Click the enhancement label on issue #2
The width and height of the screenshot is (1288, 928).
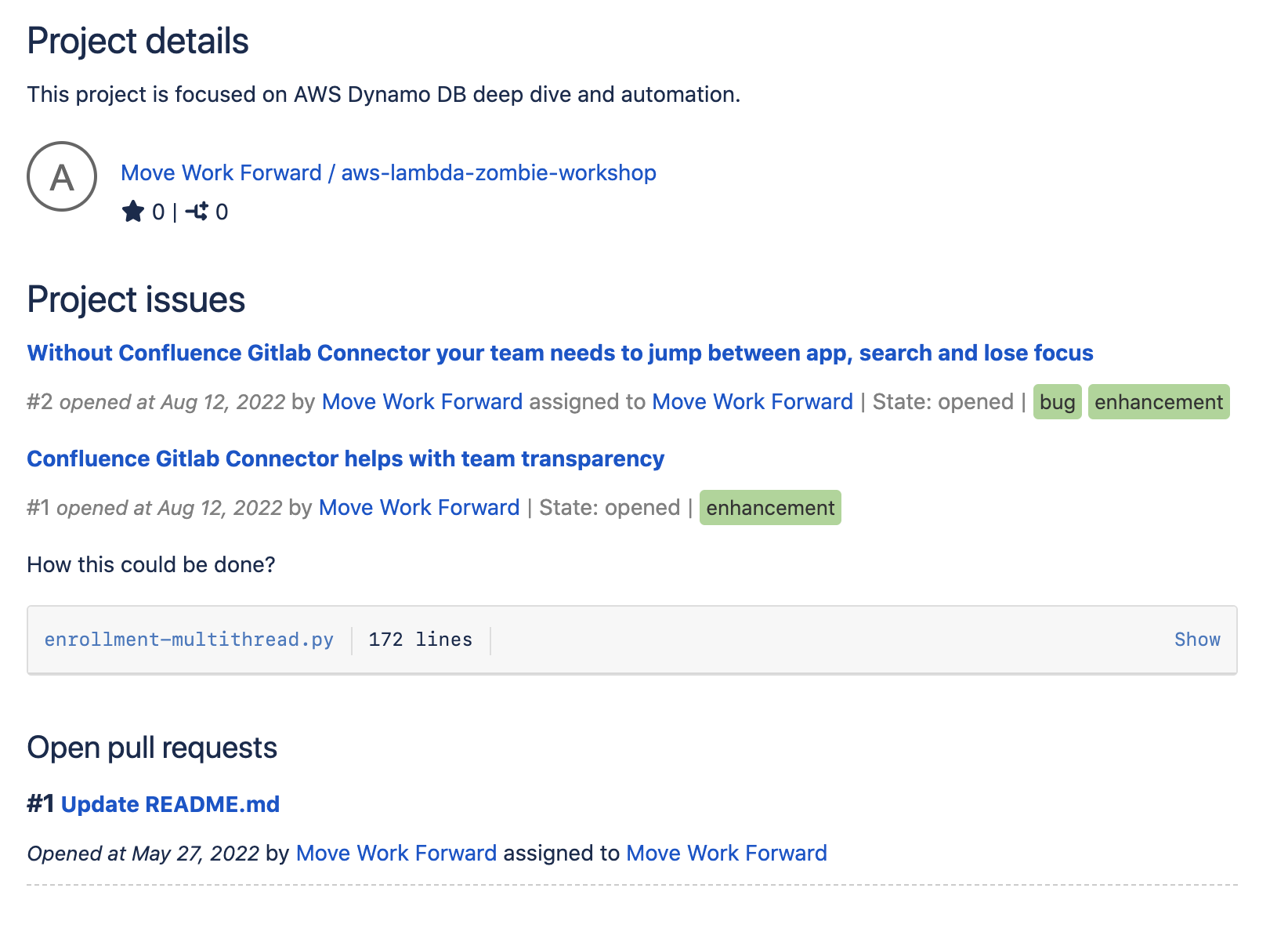(x=1158, y=402)
